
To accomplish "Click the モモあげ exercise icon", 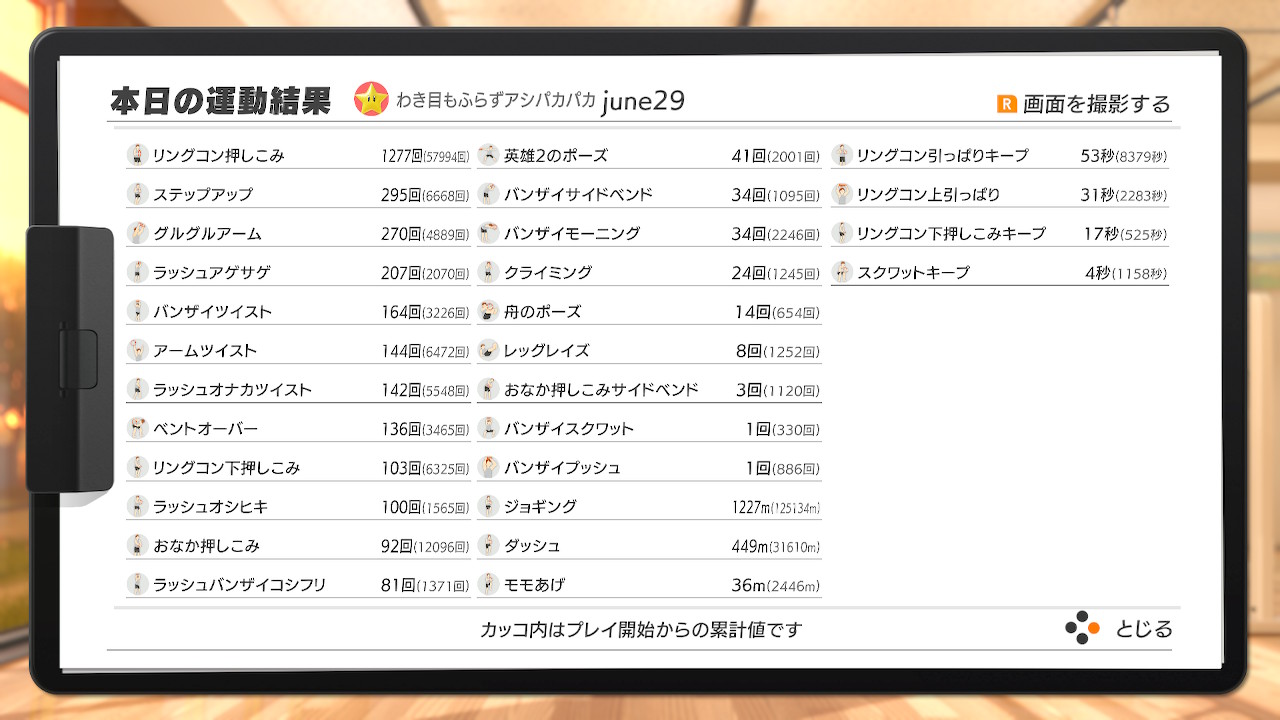I will (488, 584).
